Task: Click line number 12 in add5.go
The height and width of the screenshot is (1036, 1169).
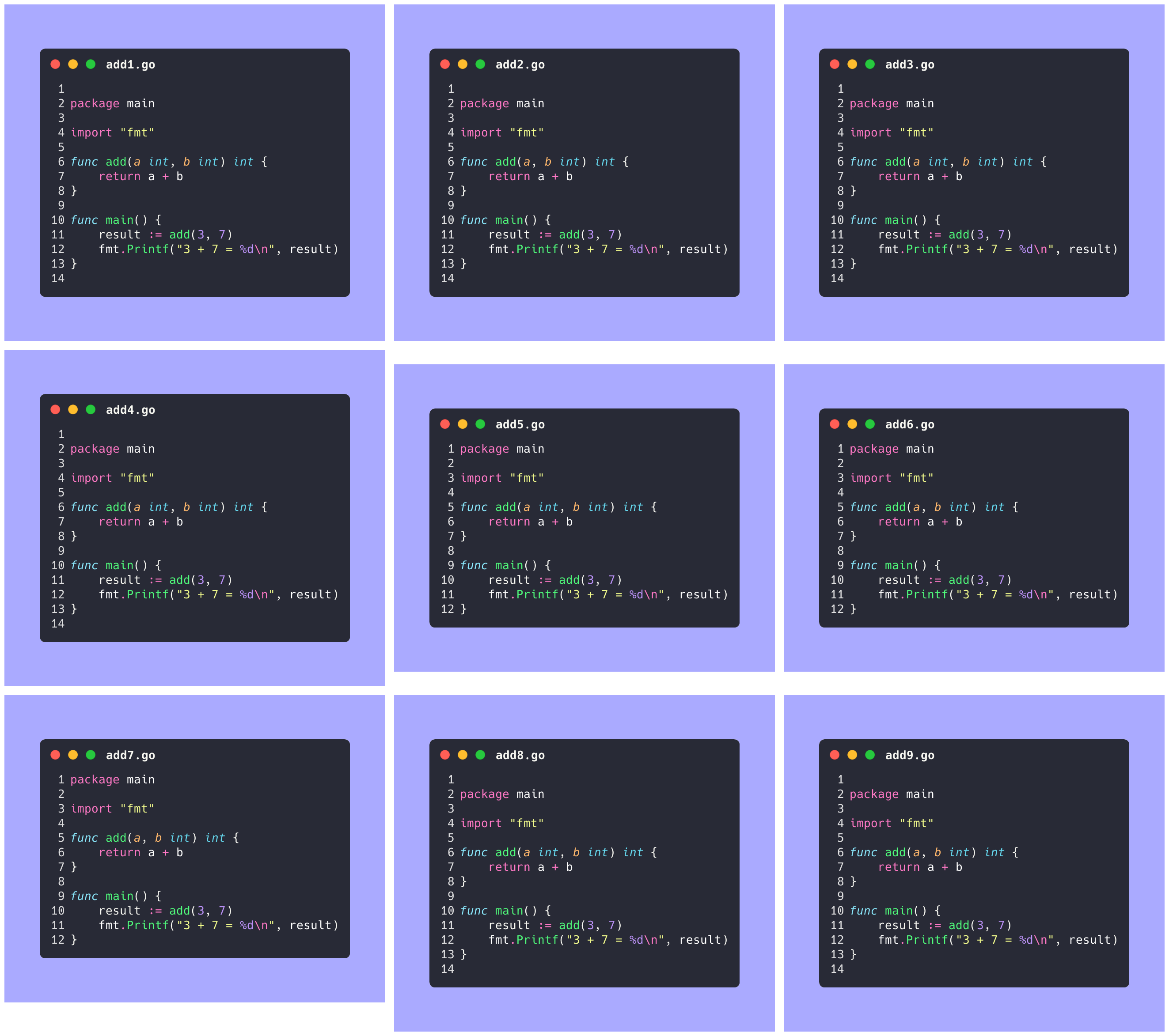Action: click(x=447, y=609)
